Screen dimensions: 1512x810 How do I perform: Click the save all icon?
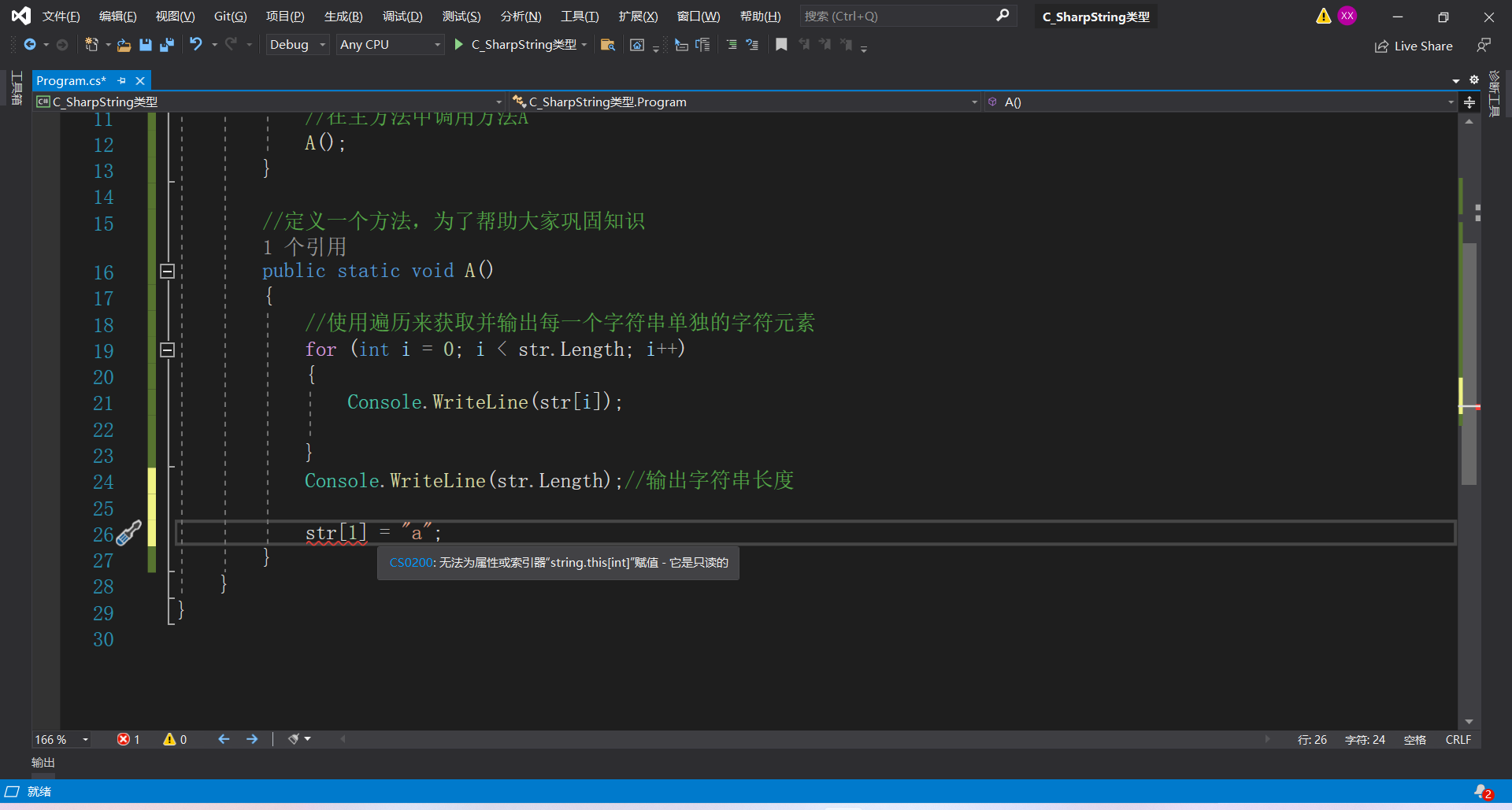166,45
